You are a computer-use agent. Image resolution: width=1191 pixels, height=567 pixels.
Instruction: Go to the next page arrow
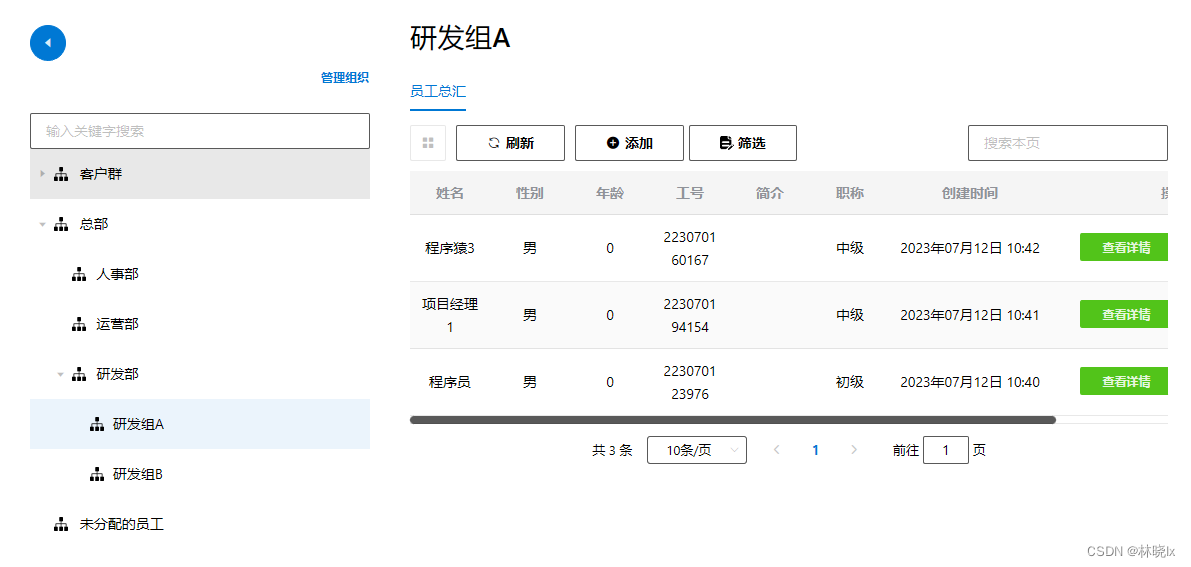coord(853,450)
